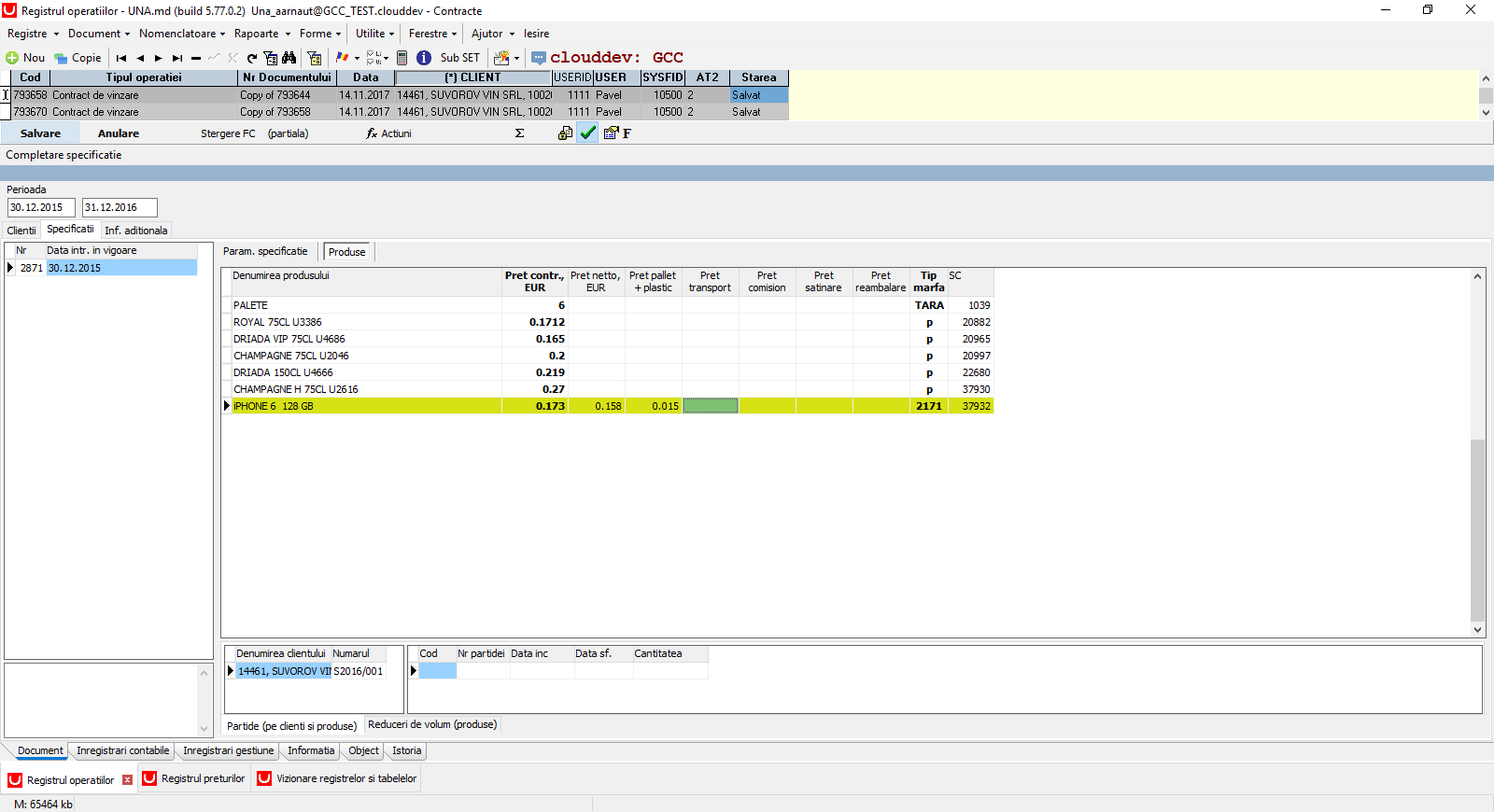Select operation row with code 793670
Screen dimensions: 1494x812
(400, 112)
